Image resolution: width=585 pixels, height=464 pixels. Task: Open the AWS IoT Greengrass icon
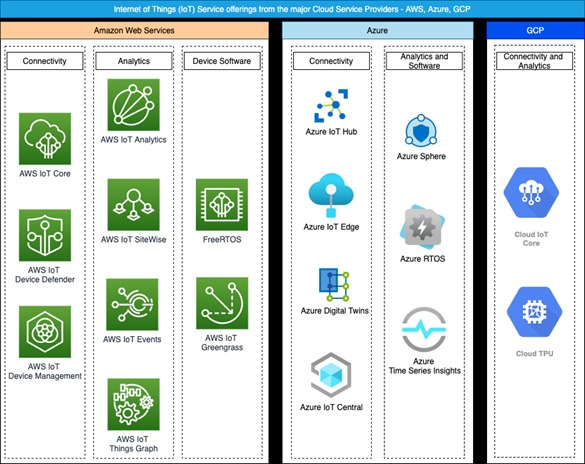(222, 303)
